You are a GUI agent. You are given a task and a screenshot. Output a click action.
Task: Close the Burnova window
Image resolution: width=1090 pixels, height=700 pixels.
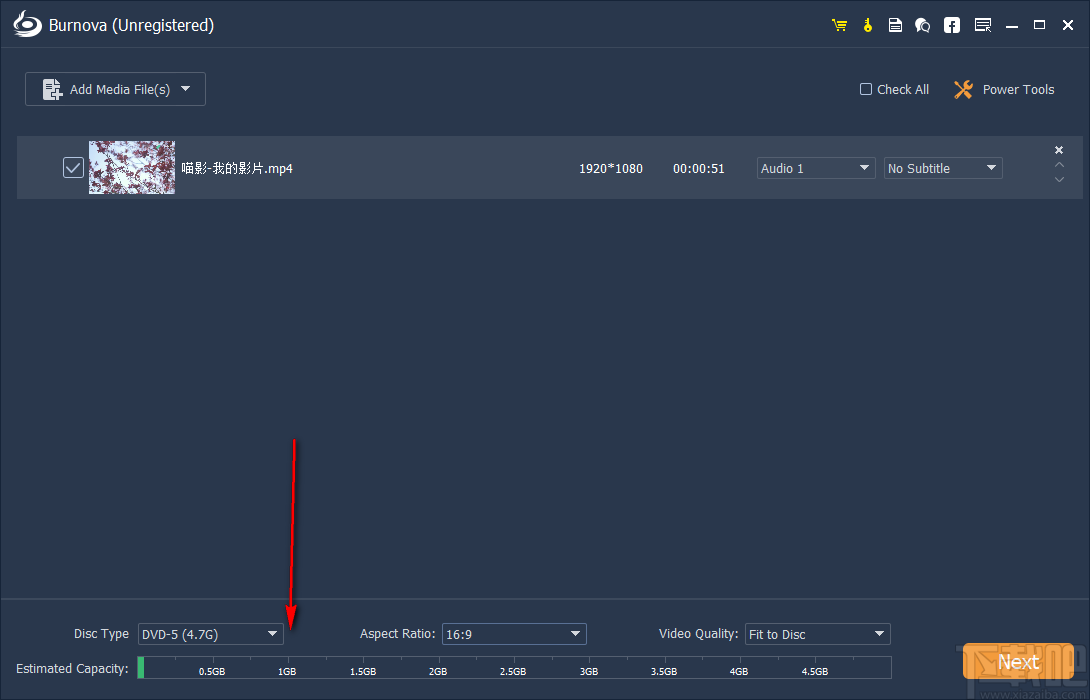point(1068,25)
